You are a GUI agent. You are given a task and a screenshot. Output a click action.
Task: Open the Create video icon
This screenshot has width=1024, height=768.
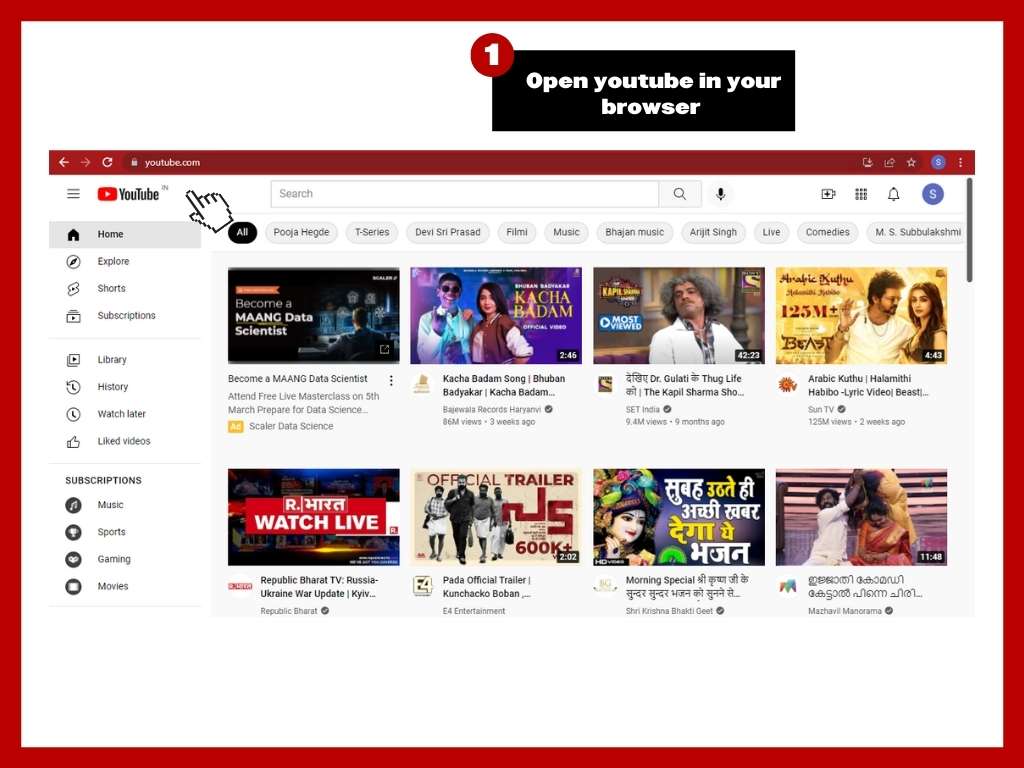pos(828,194)
